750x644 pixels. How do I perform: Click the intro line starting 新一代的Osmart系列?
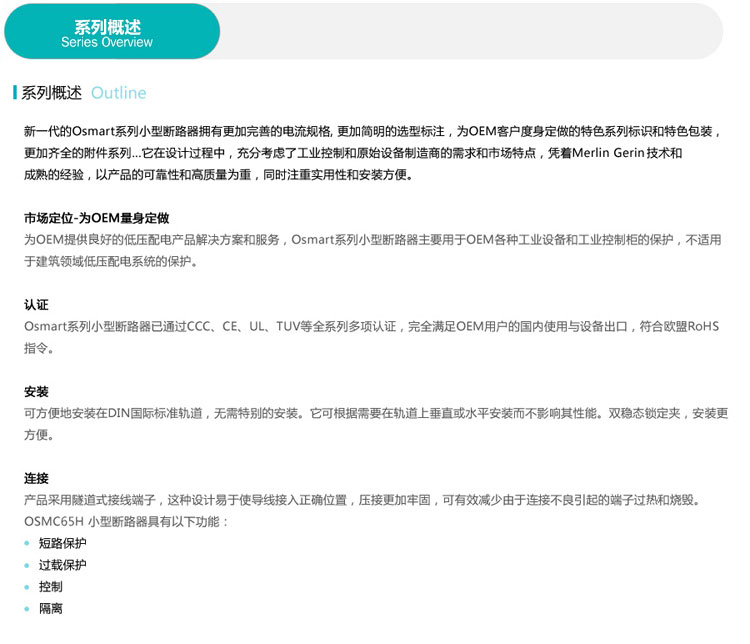coord(373,131)
